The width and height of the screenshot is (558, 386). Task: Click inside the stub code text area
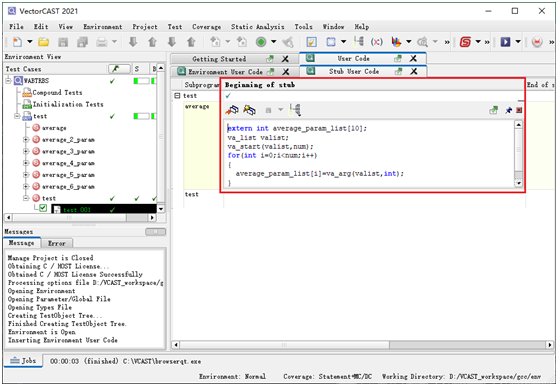point(369,153)
